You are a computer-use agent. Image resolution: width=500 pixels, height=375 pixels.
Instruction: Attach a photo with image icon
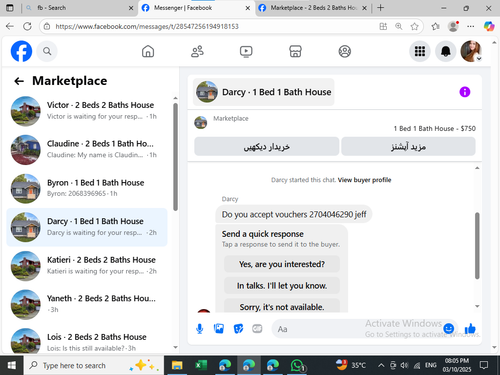click(x=219, y=329)
